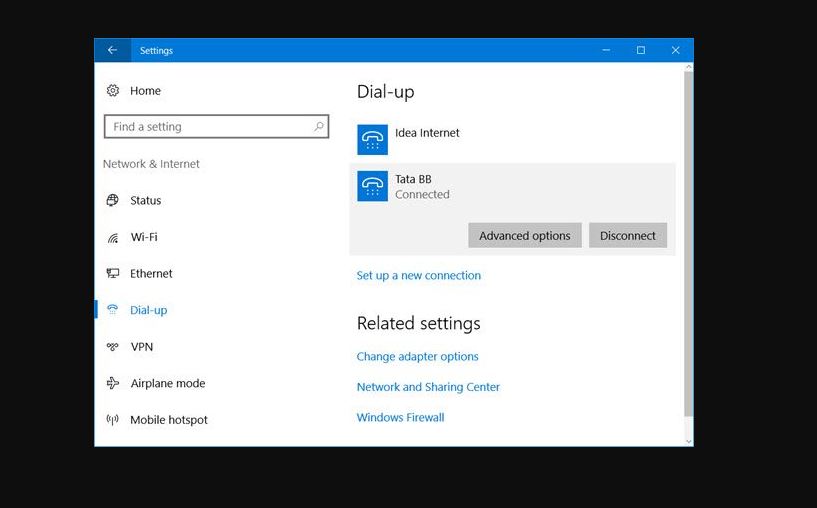Image resolution: width=817 pixels, height=508 pixels.
Task: Disconnect the Tata BB connection
Action: 628,236
